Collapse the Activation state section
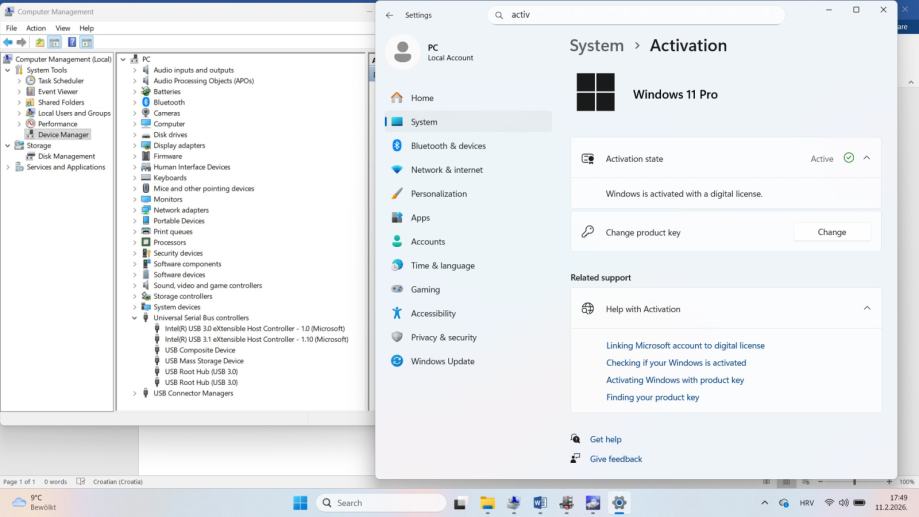Screen dimensions: 919x517 coord(866,158)
